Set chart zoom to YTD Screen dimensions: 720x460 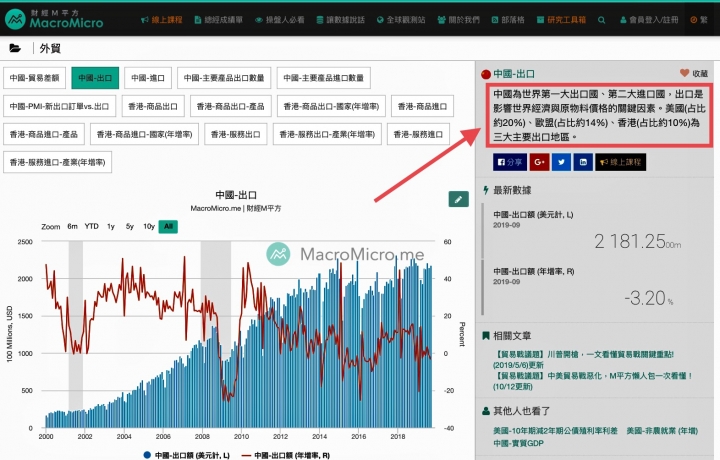point(91,226)
